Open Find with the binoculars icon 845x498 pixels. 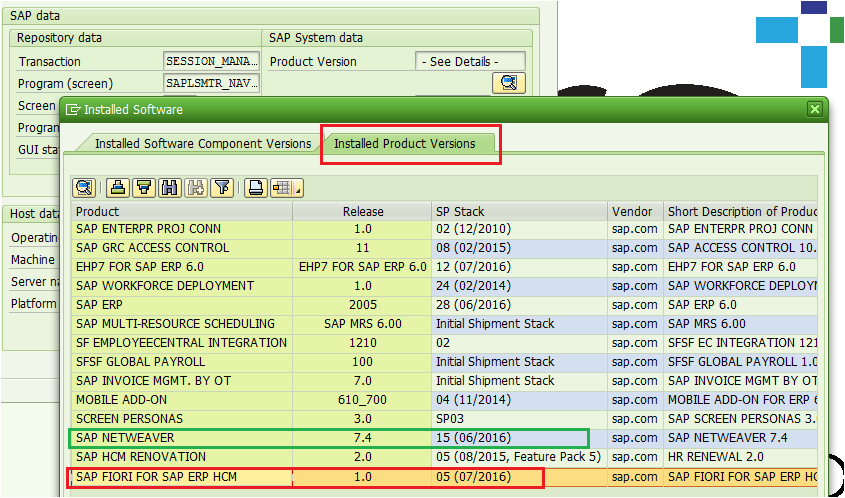pyautogui.click(x=170, y=188)
